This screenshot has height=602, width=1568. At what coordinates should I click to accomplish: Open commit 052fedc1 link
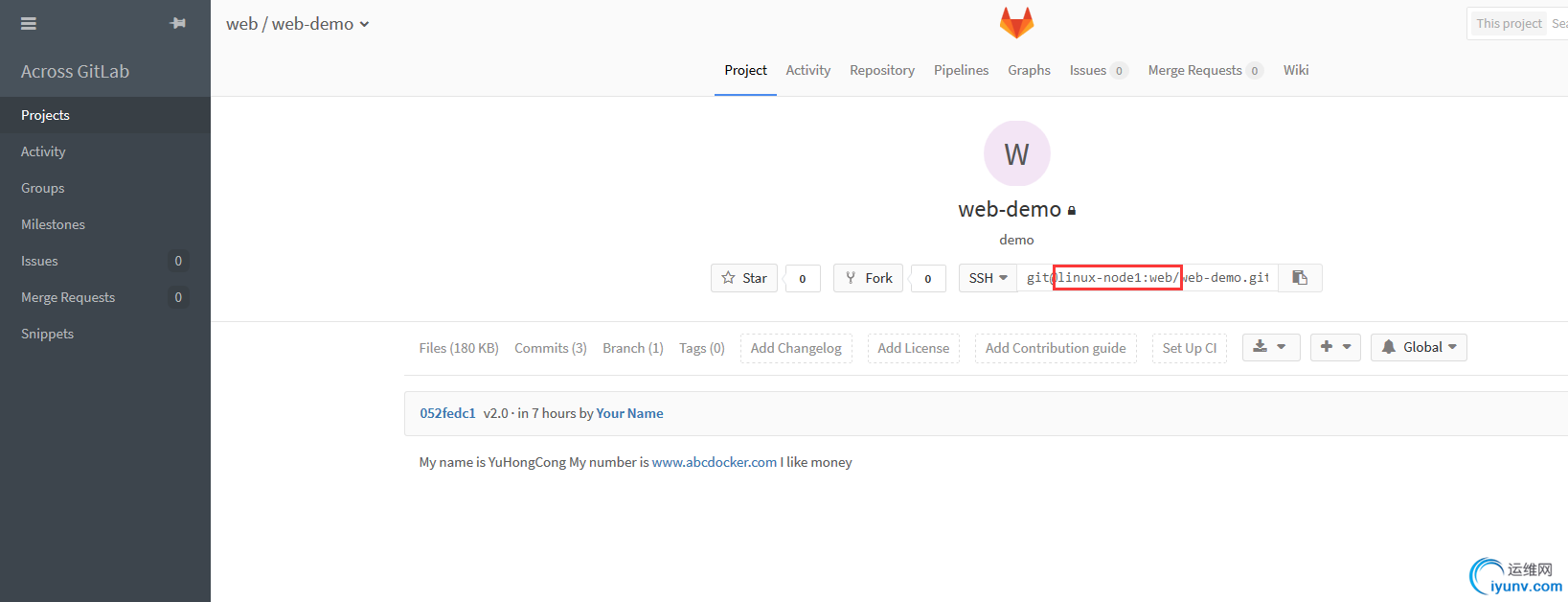click(447, 413)
